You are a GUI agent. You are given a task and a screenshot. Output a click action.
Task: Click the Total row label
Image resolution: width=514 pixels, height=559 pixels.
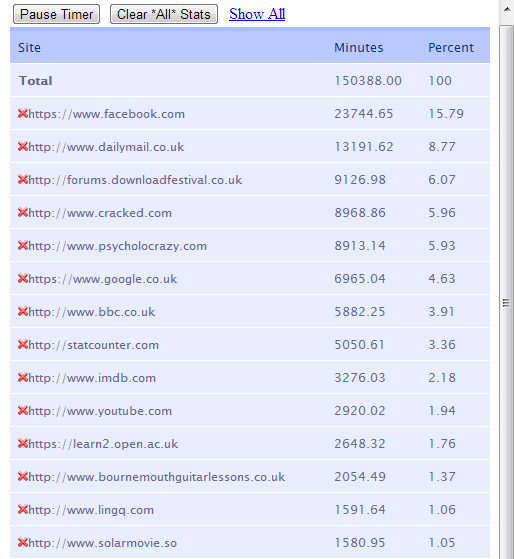click(36, 81)
